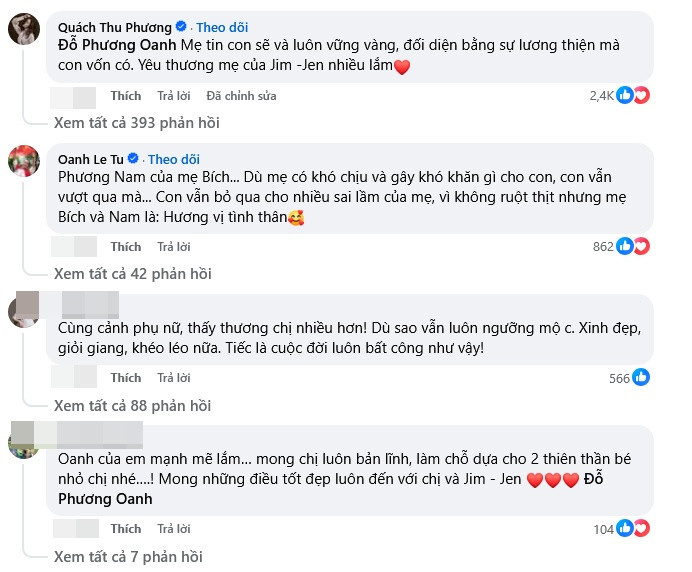Image resolution: width=692 pixels, height=572 pixels.
Task: Reply to Quách Thu Phương's comment
Action: click(173, 96)
